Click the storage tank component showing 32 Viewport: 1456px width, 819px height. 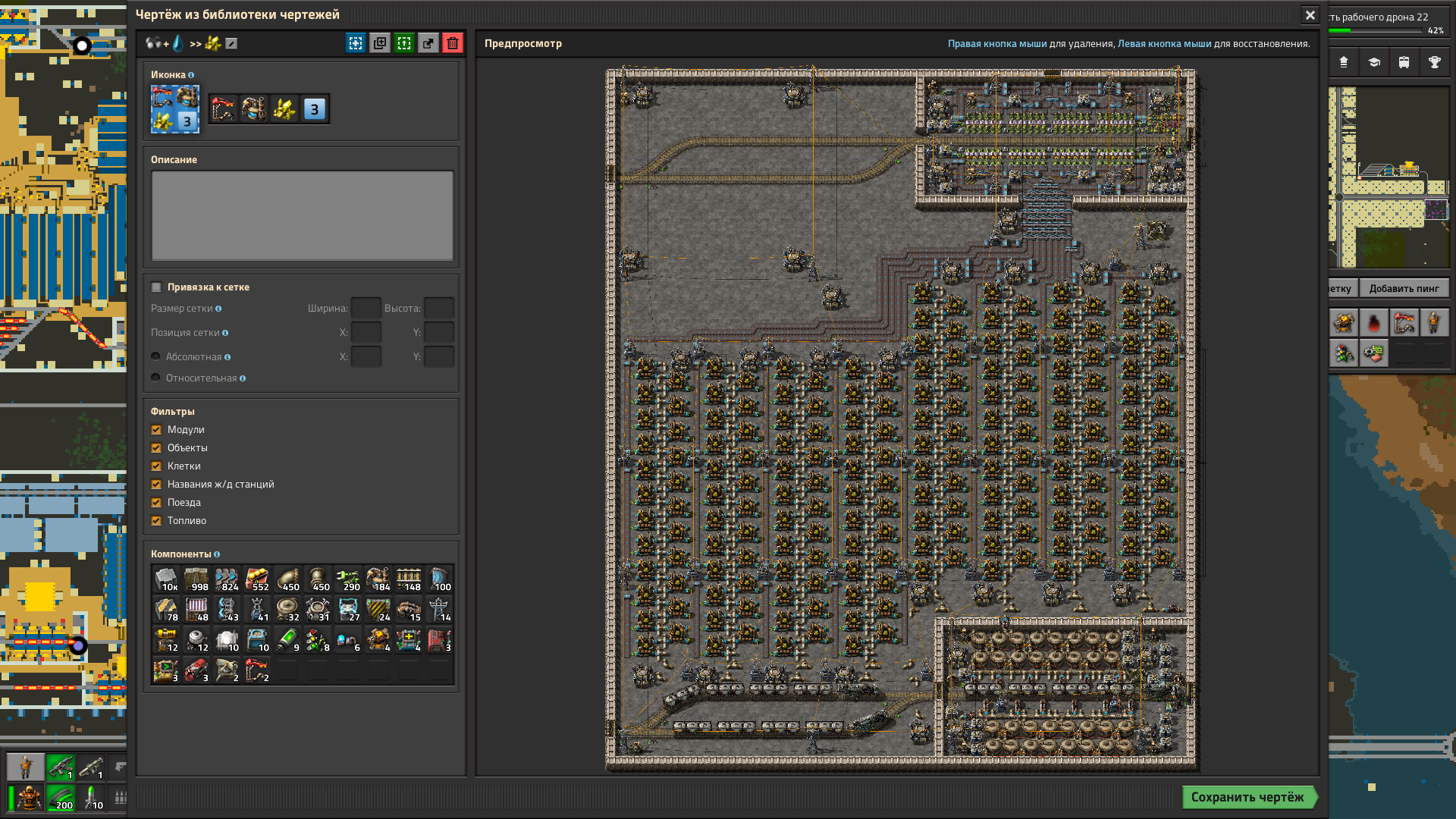(287, 610)
